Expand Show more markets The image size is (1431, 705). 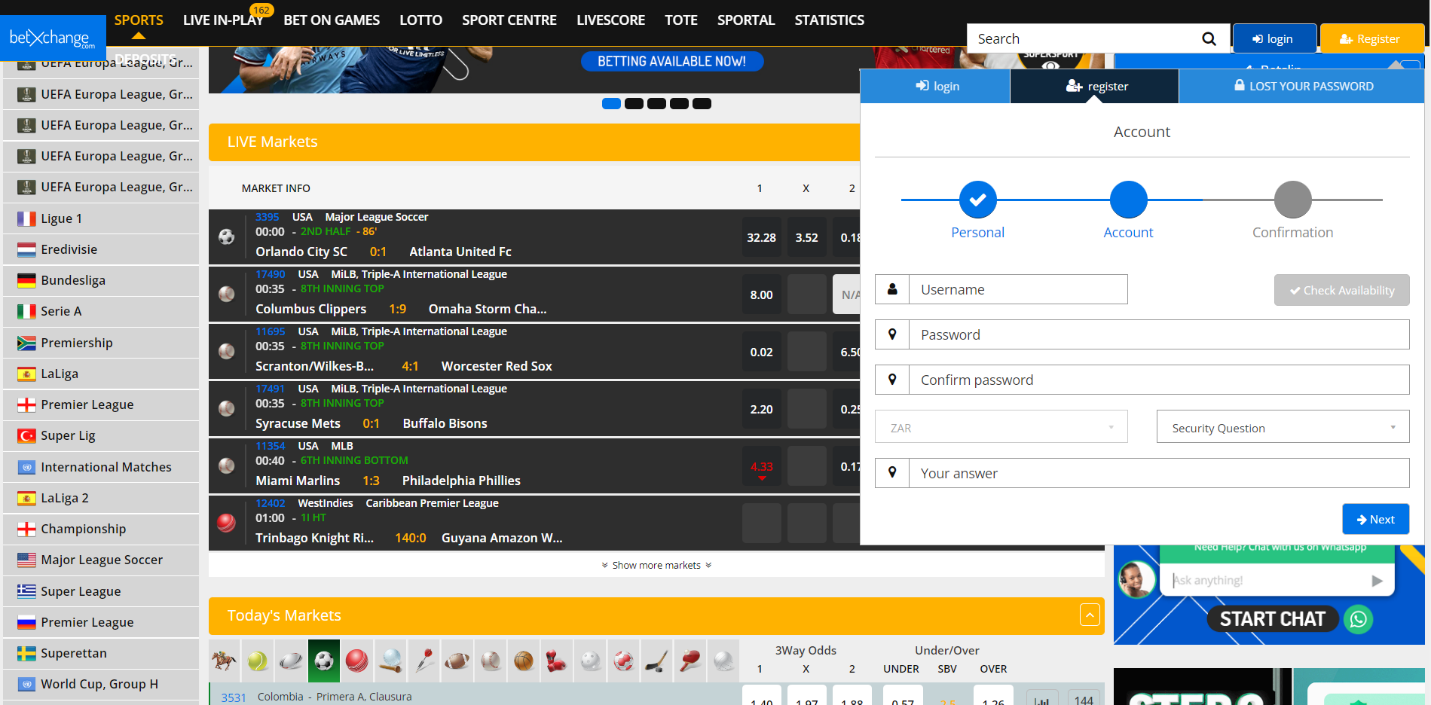(x=656, y=565)
